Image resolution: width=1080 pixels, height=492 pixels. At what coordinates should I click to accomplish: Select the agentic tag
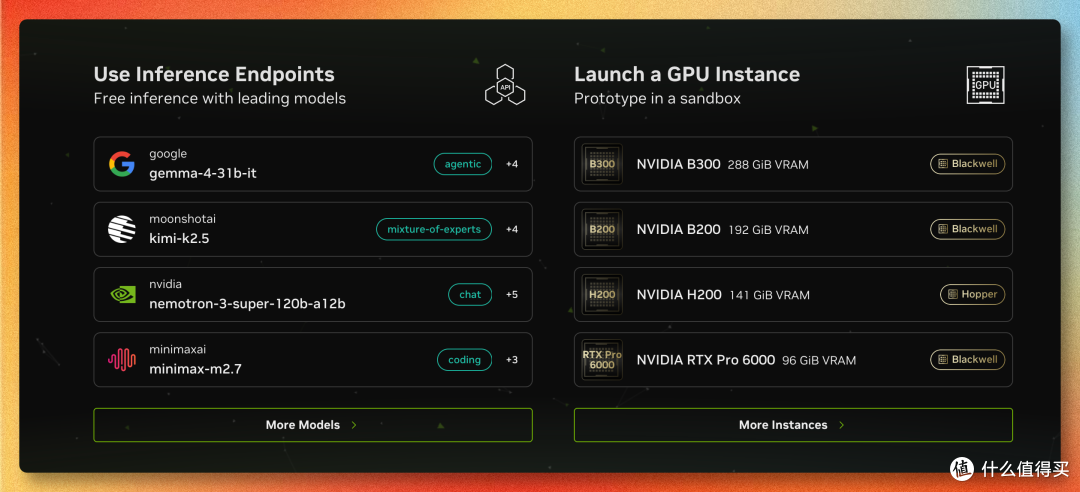pyautogui.click(x=463, y=164)
